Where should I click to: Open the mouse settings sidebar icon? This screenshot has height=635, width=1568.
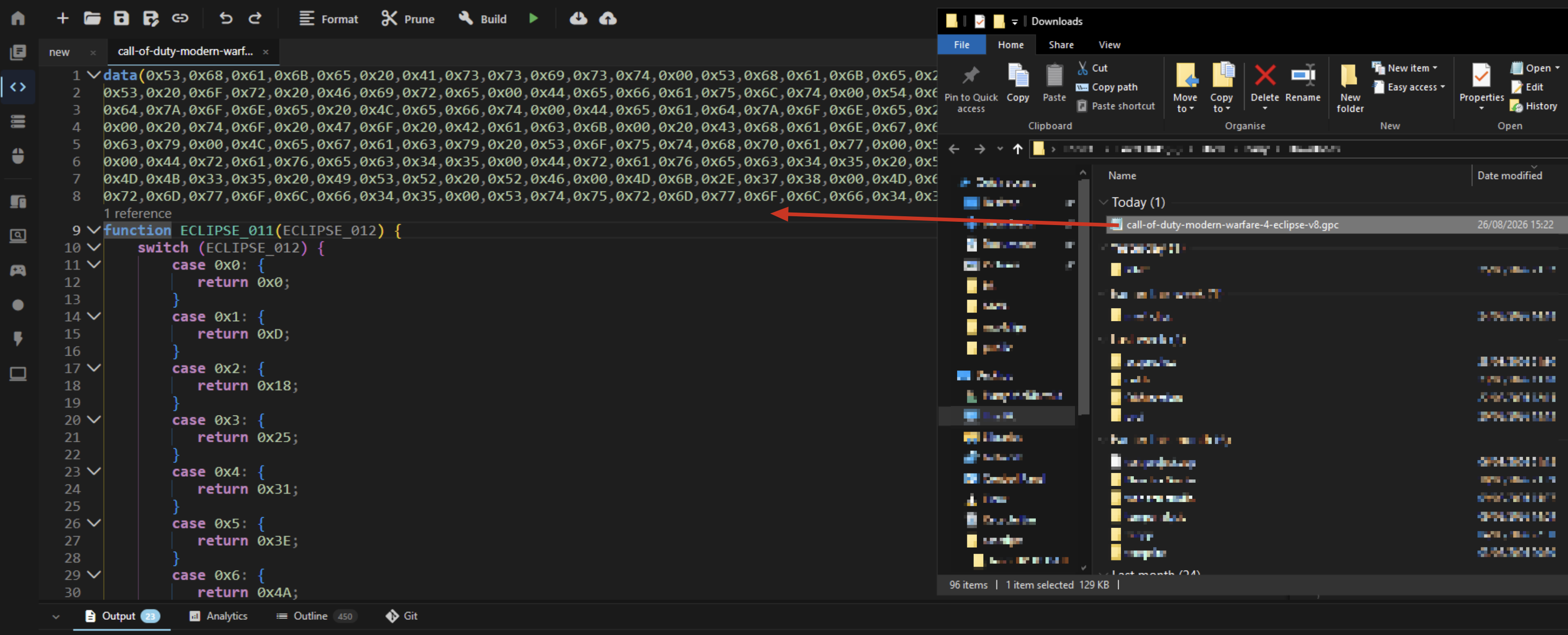(x=18, y=156)
